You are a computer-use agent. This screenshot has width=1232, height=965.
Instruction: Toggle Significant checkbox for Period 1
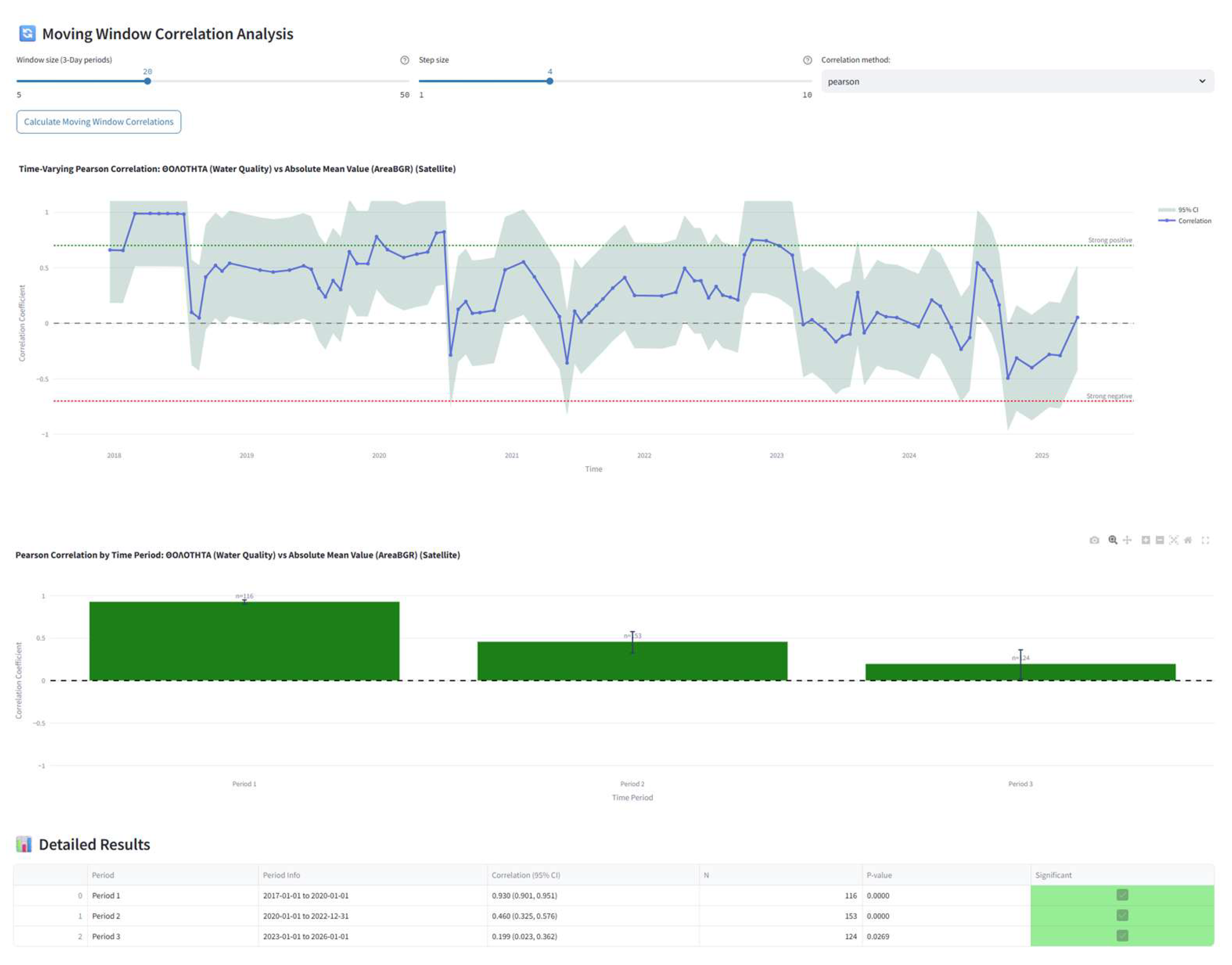click(x=1122, y=896)
